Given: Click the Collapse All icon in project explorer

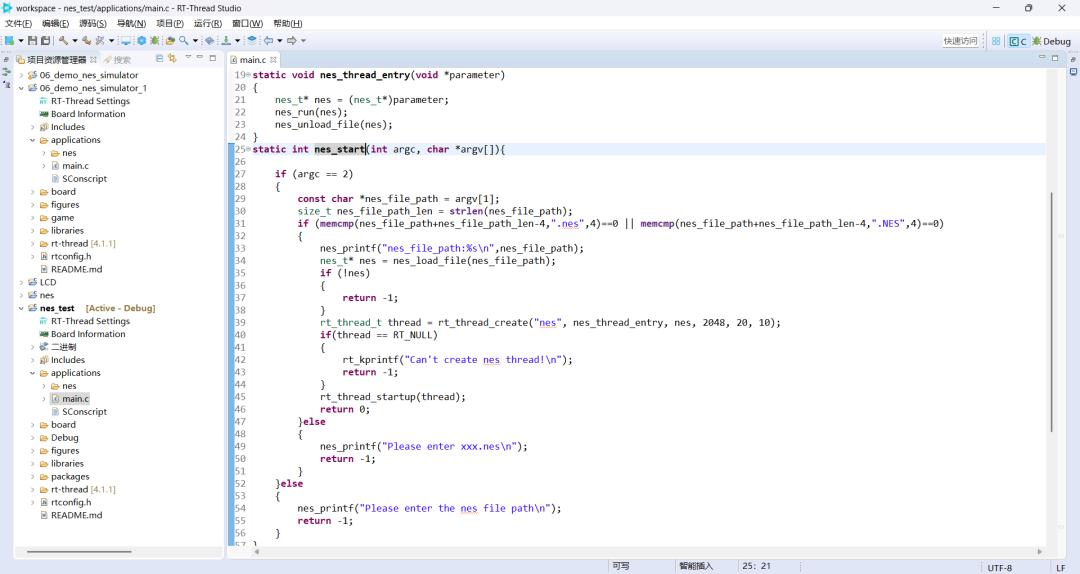Looking at the screenshot, I should coord(159,59).
